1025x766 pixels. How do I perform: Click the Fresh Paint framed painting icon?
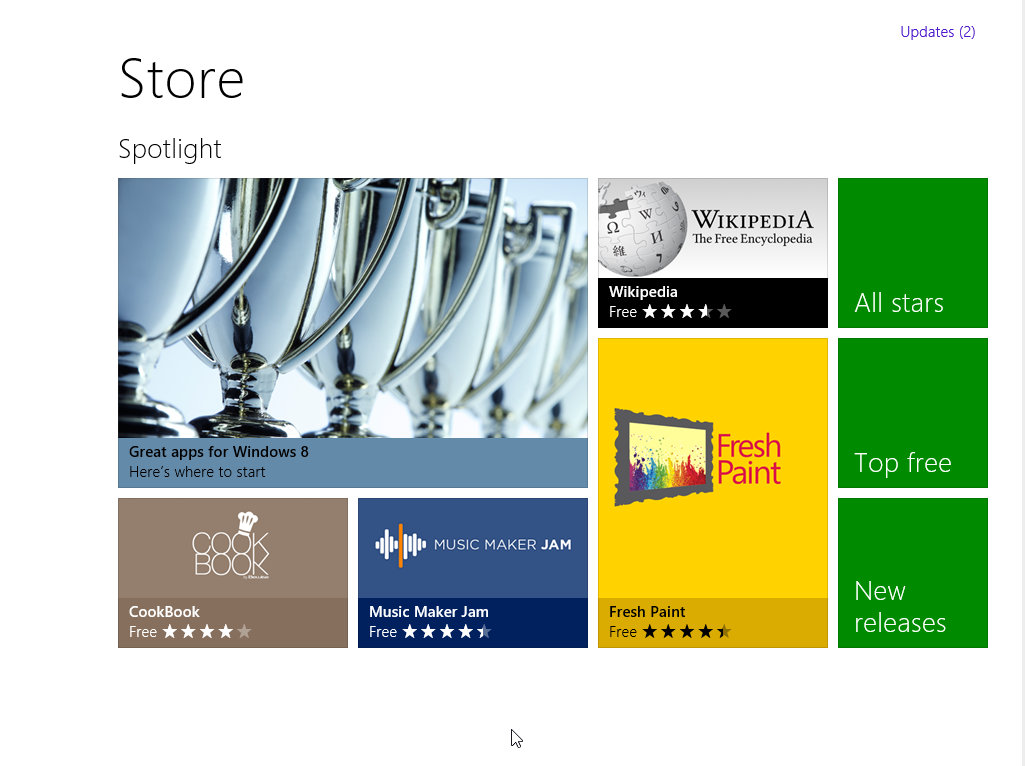(664, 458)
